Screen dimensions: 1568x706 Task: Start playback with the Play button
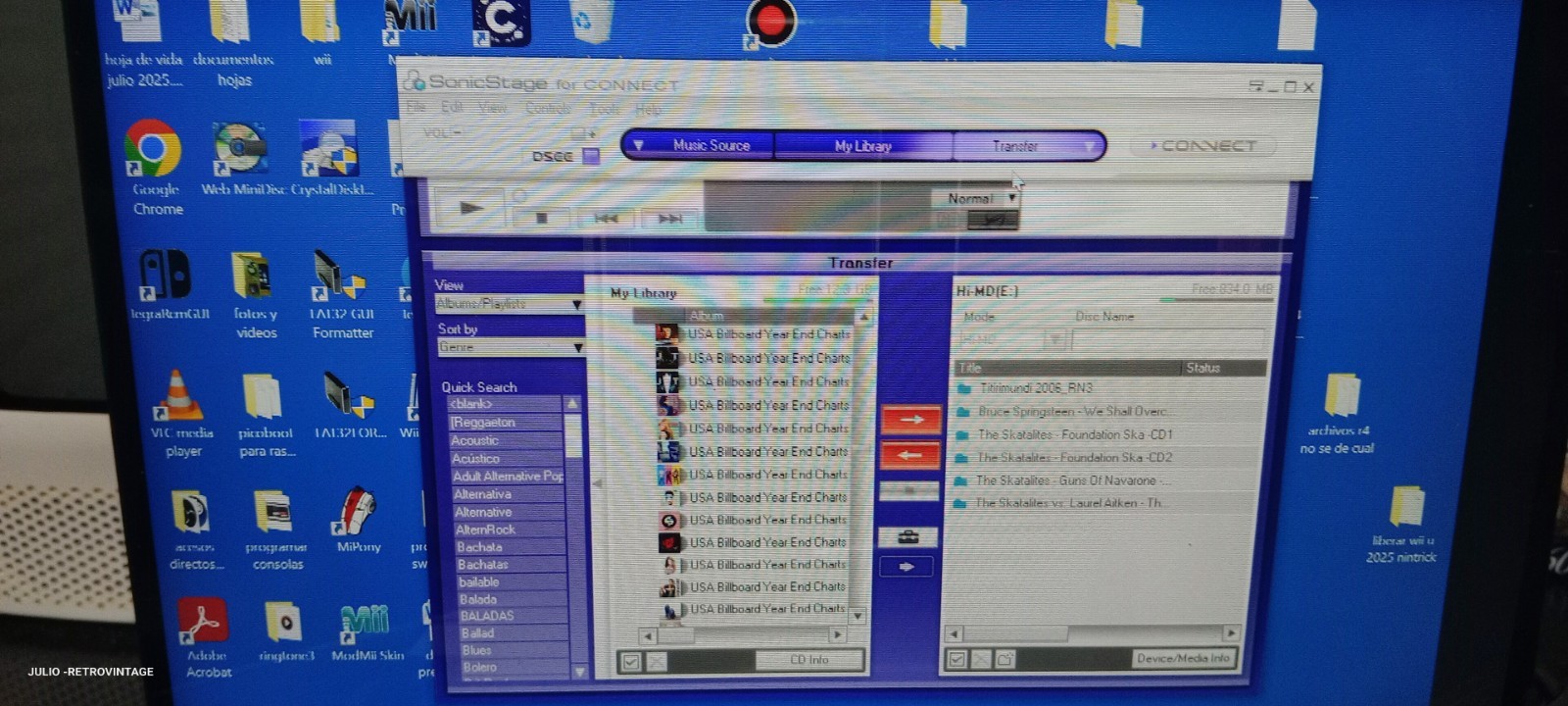tap(469, 208)
